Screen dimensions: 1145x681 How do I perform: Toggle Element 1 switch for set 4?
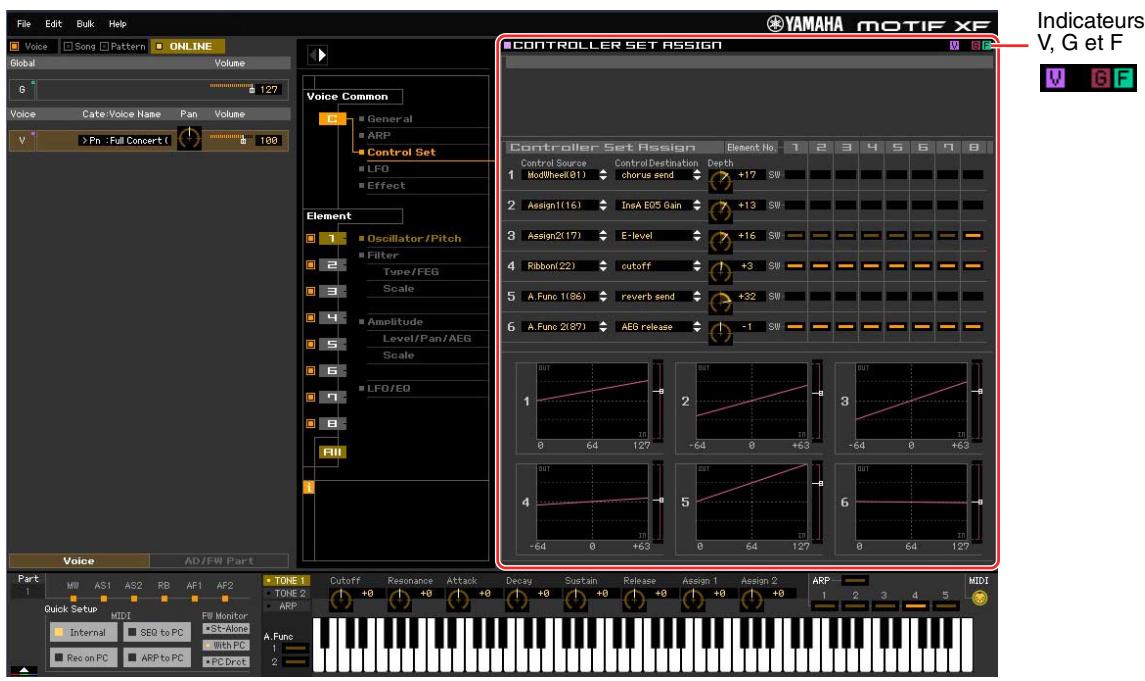click(795, 266)
